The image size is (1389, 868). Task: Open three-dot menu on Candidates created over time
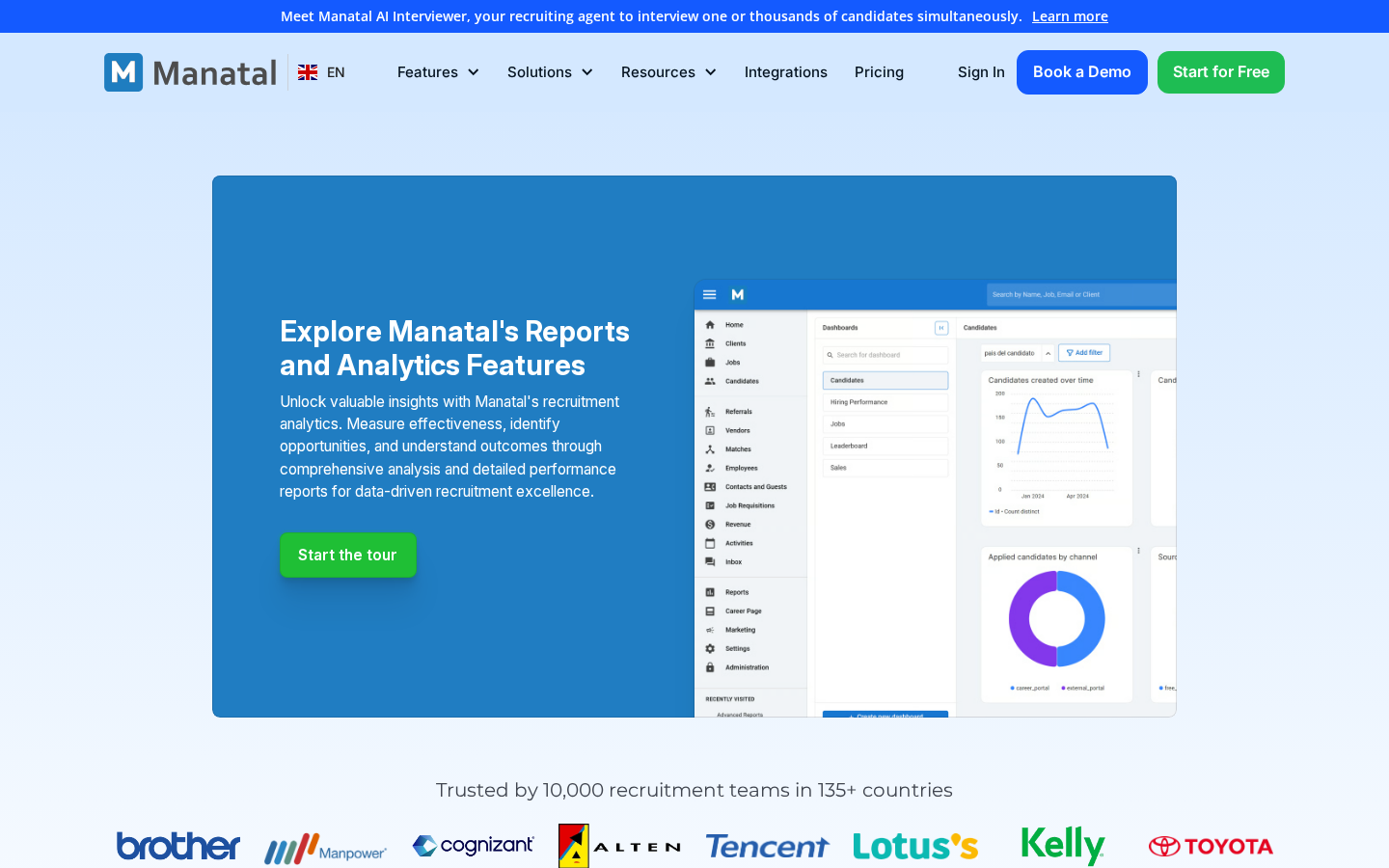click(1139, 374)
